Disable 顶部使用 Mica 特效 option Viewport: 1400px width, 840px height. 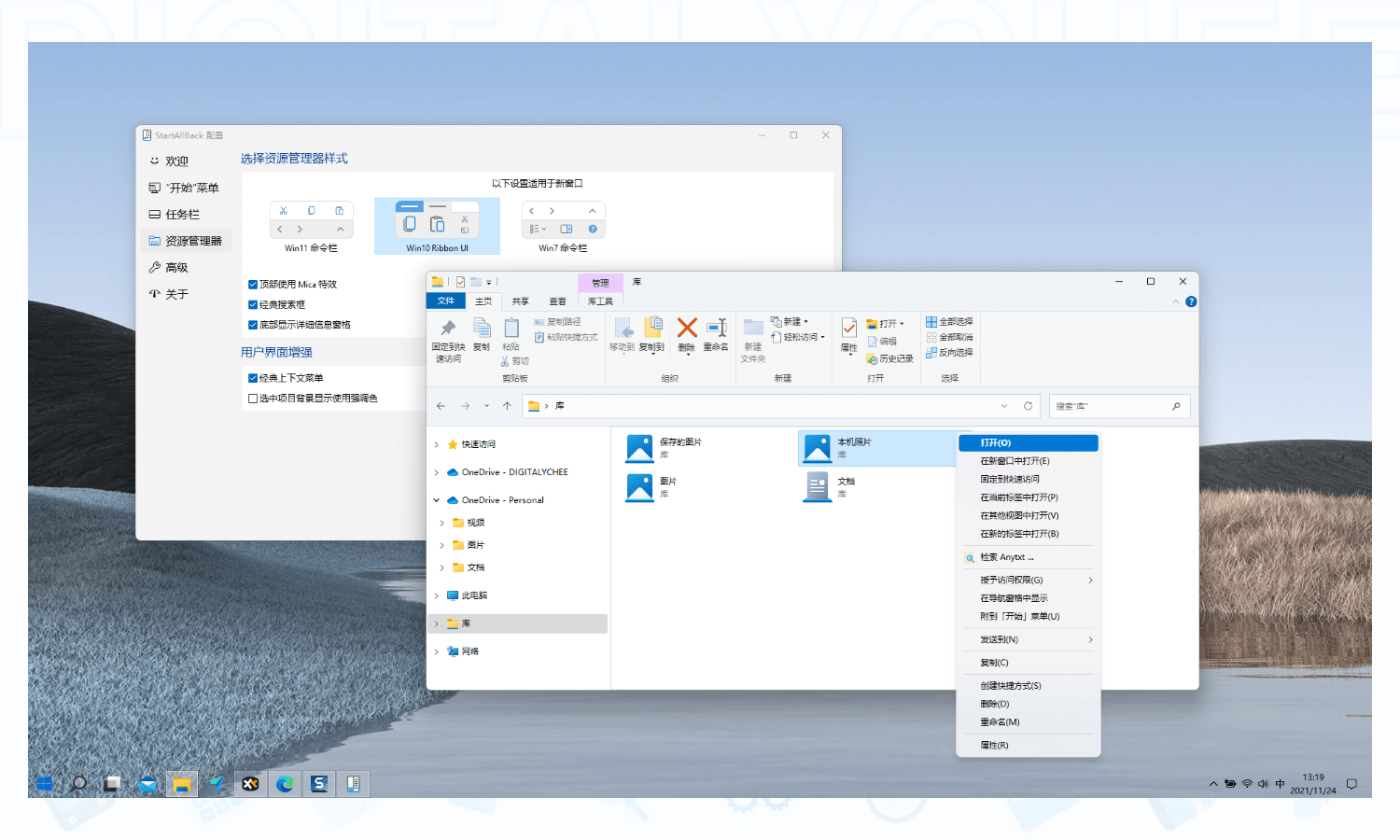click(253, 284)
